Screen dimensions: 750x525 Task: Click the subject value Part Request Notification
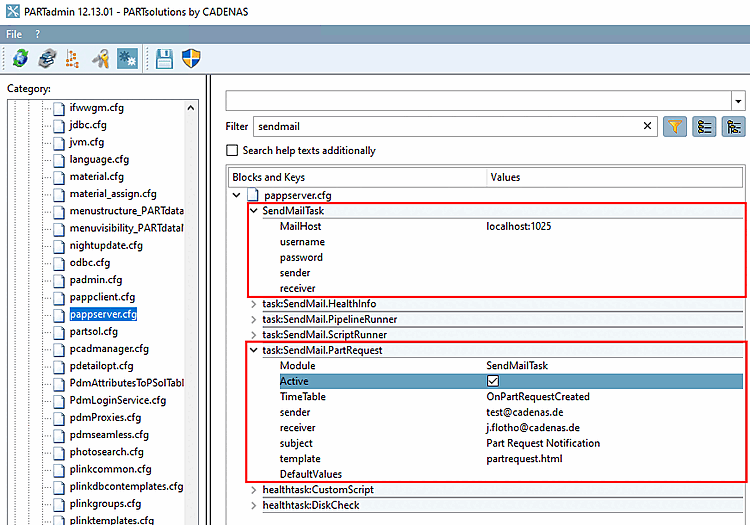[543, 443]
